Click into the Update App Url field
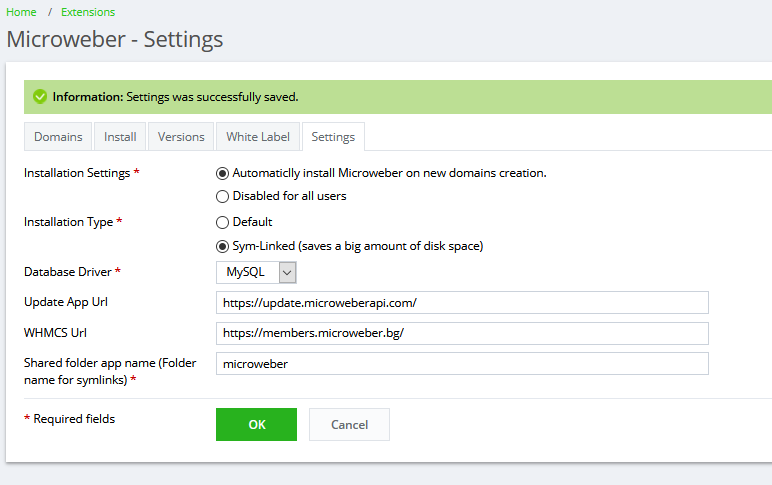 click(x=462, y=302)
